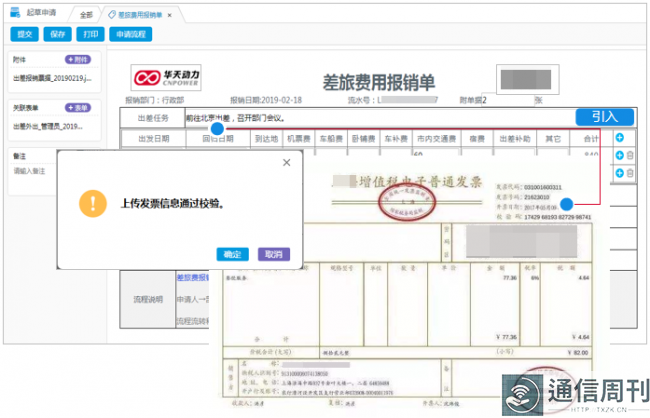
Task: Delete the first expense row with trash icon
Action: click(630, 155)
